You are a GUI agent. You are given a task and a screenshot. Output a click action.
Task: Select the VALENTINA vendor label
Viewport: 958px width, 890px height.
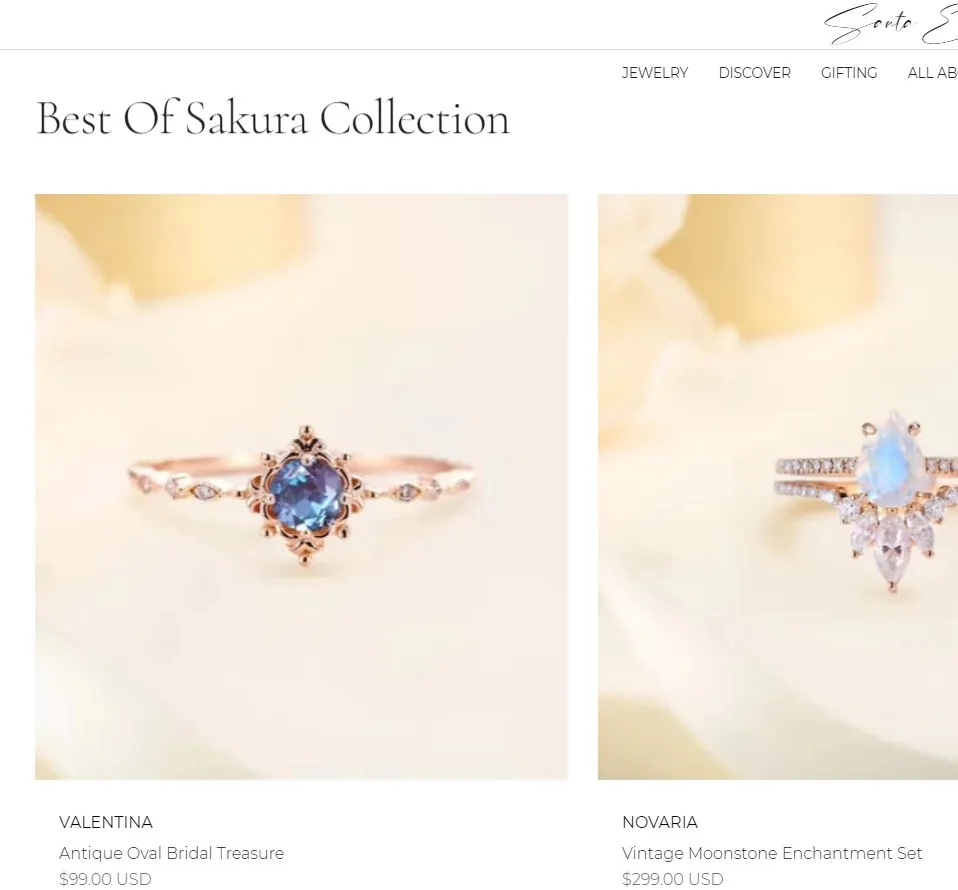point(106,822)
